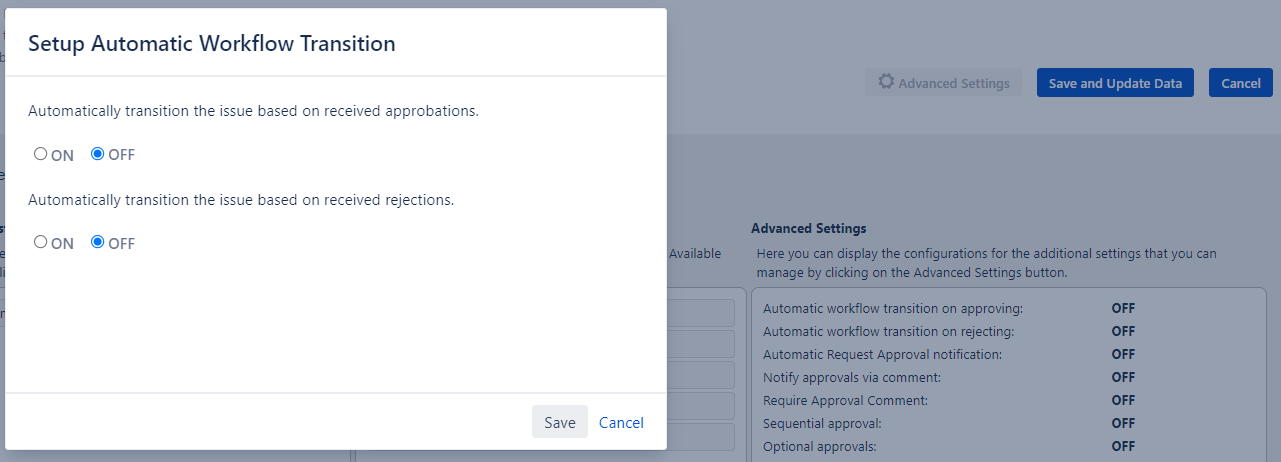Select the 'Automatic workflow transition on rejecting' row label

[x=888, y=331]
